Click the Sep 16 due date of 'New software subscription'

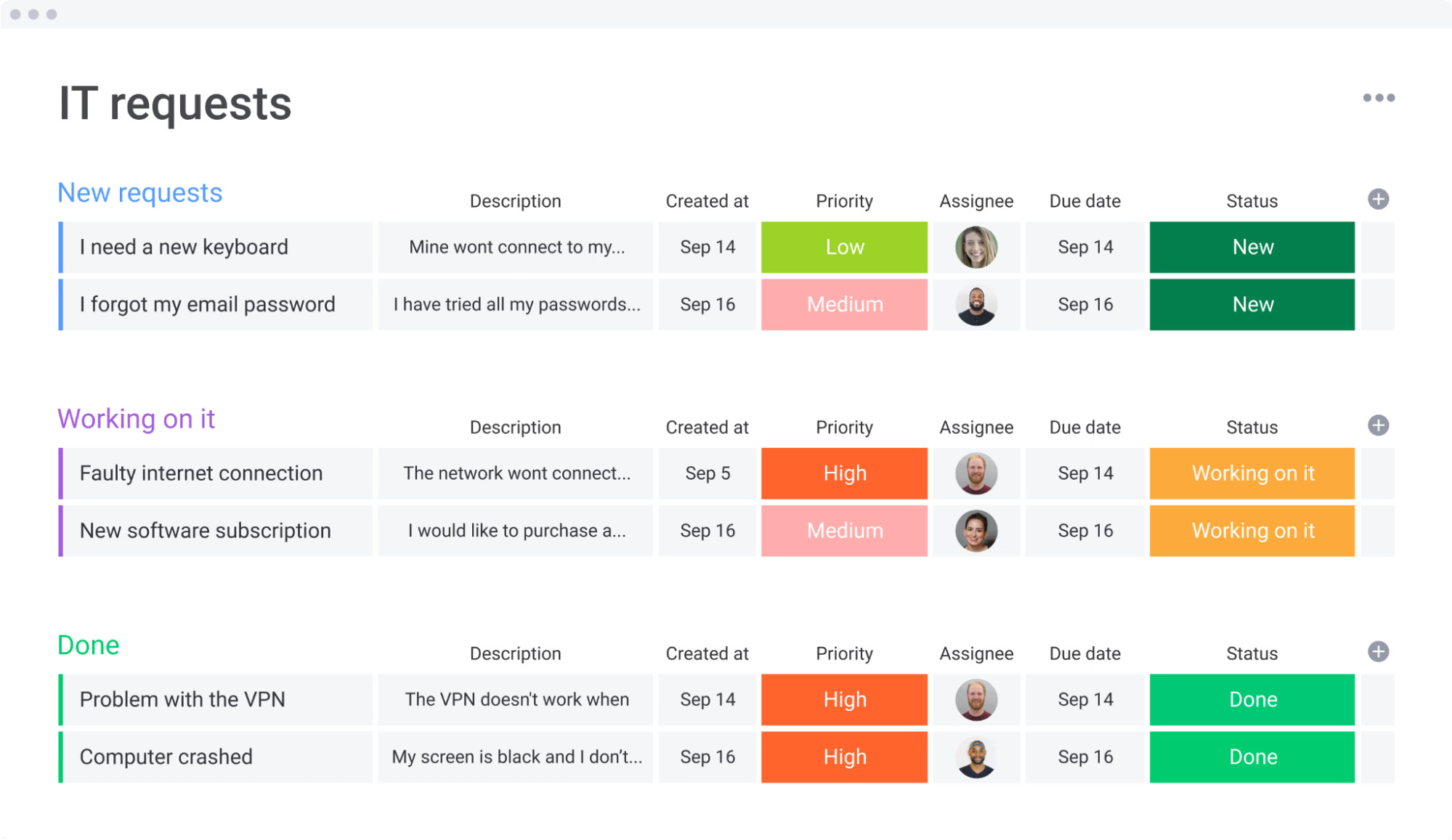[x=1084, y=531]
